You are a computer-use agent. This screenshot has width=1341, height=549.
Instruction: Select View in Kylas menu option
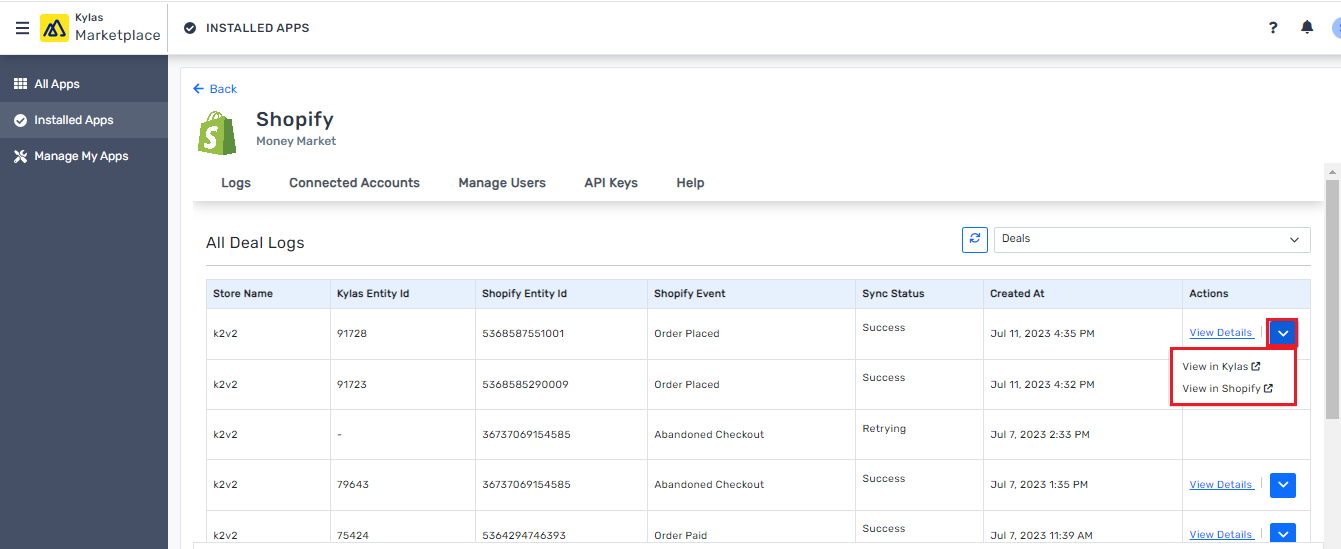coord(1220,367)
